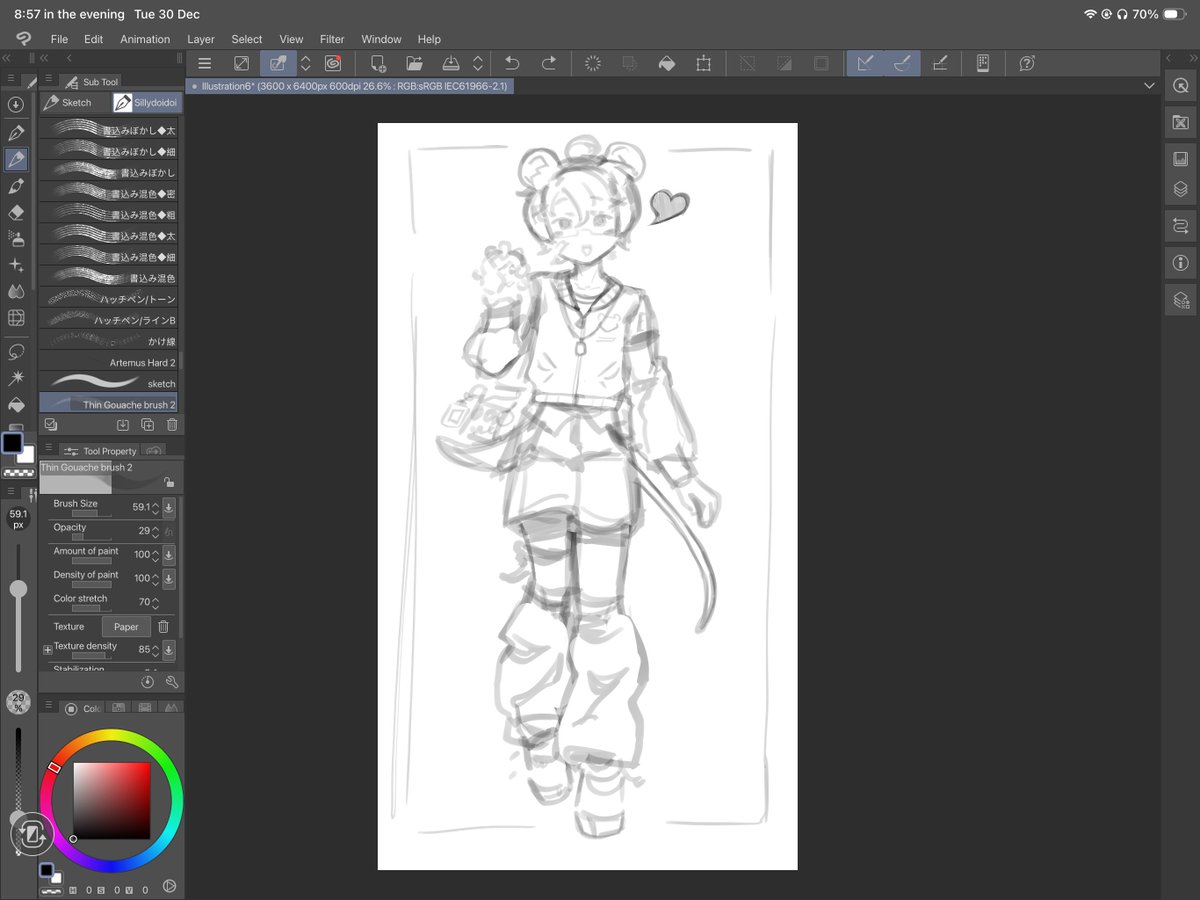The image size is (1200, 900).
Task: Toggle snap to grid icon
Action: click(x=939, y=63)
